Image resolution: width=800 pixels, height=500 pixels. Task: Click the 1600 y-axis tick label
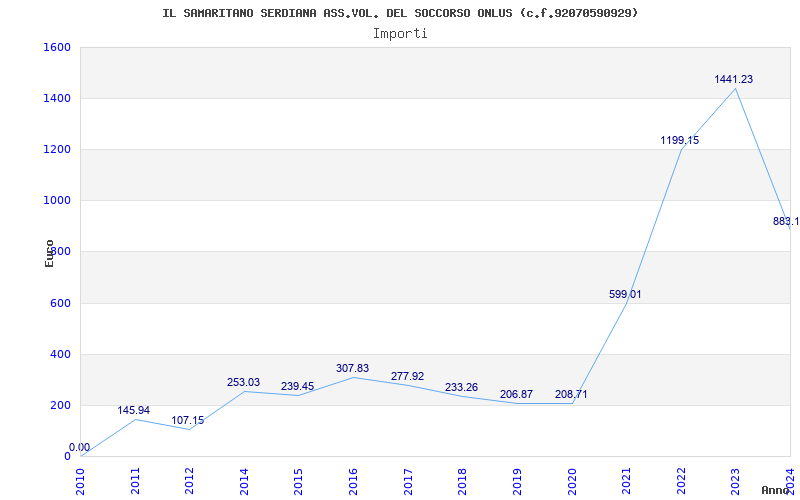point(58,47)
